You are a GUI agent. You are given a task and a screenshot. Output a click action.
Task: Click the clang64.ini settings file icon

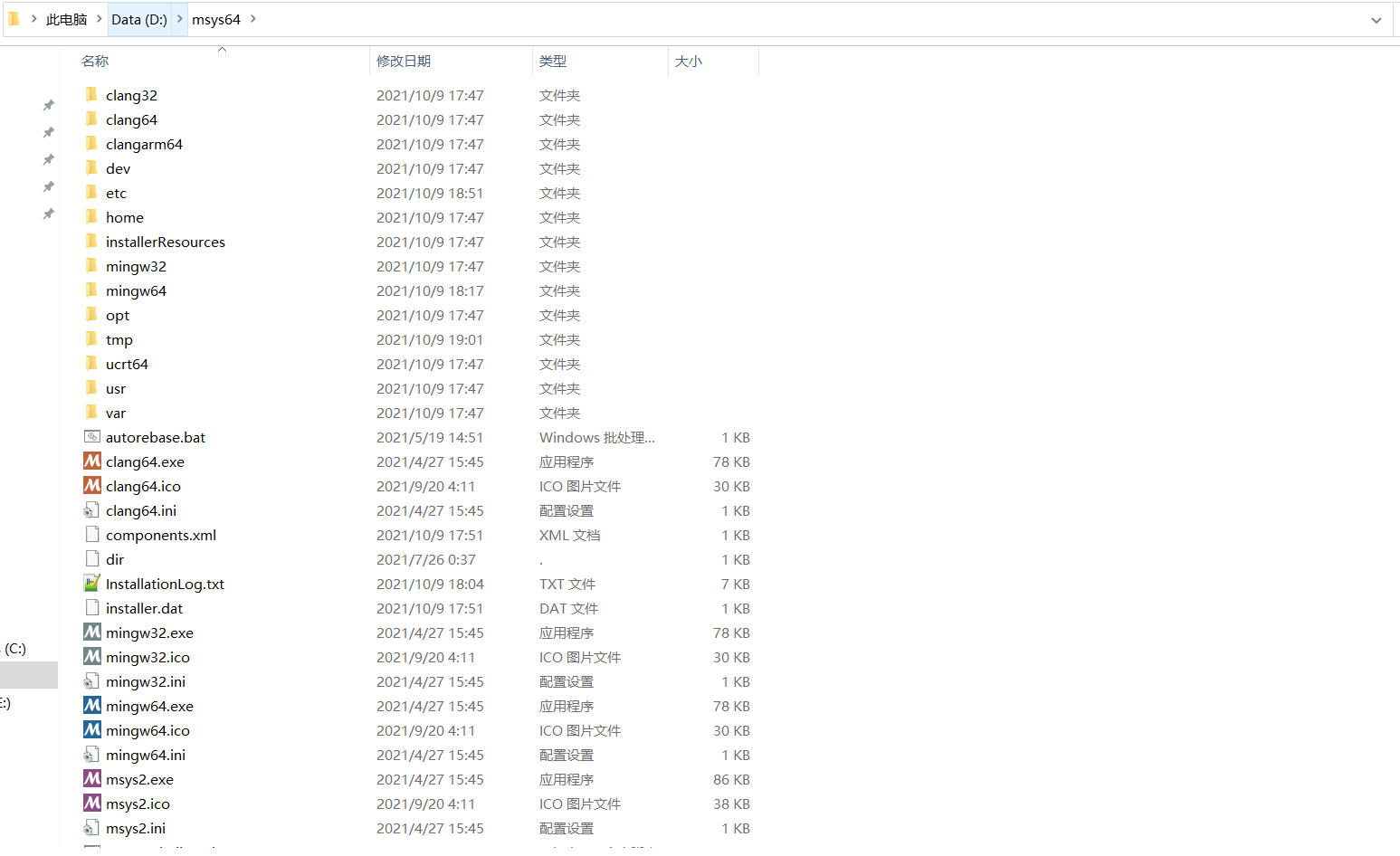(x=91, y=510)
